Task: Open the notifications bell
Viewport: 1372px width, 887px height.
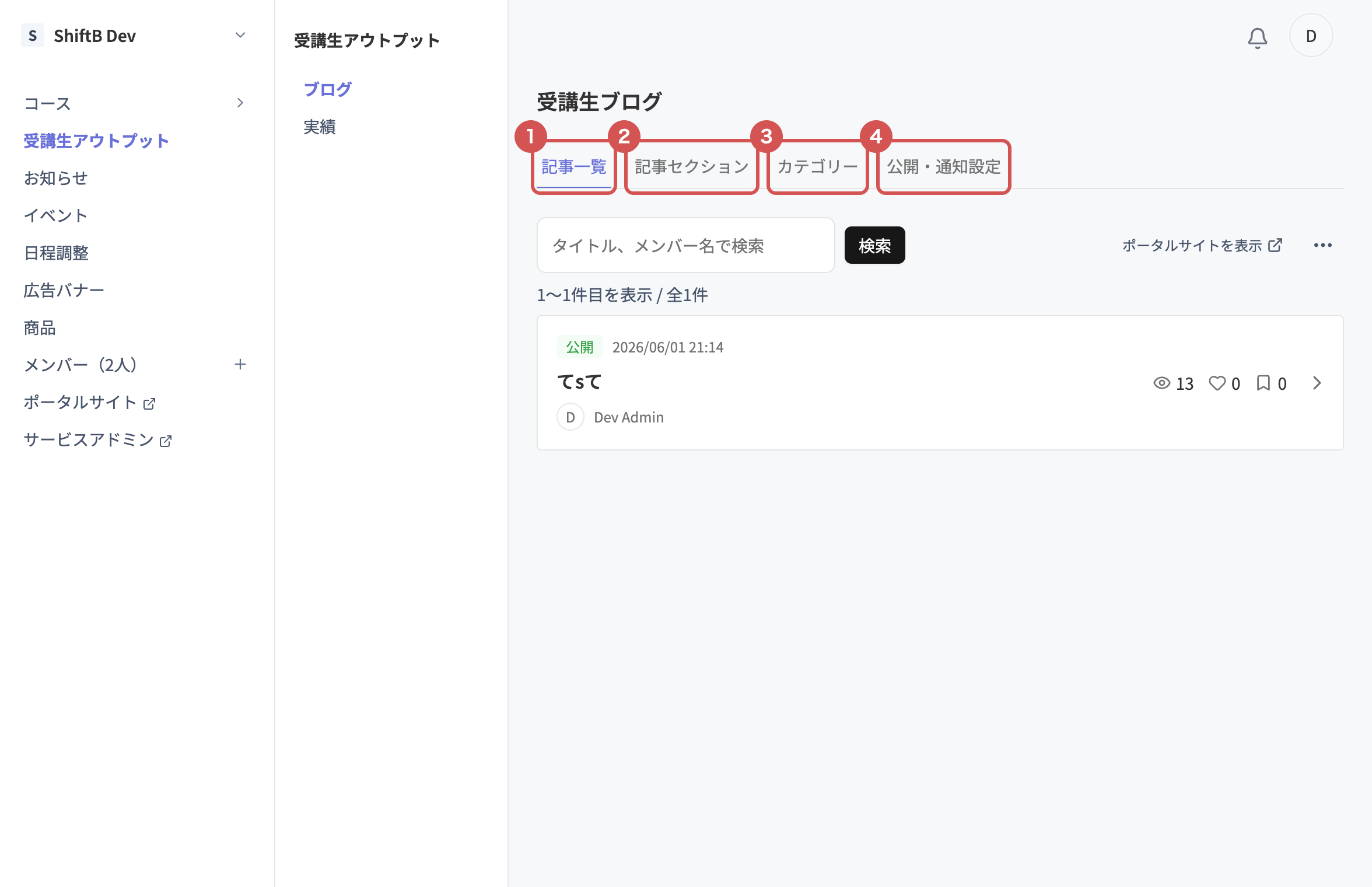Action: pos(1257,37)
